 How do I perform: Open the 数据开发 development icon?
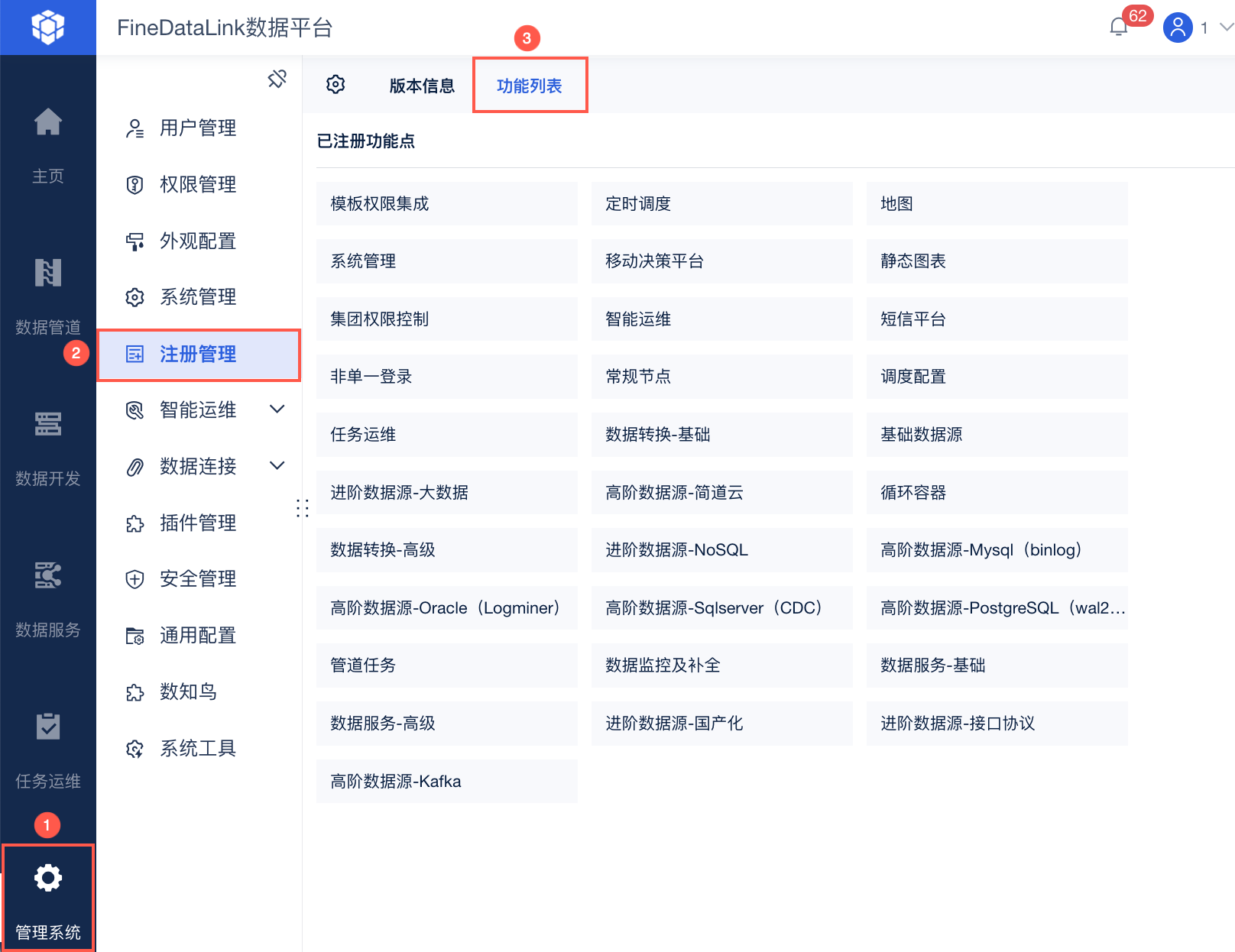[48, 424]
